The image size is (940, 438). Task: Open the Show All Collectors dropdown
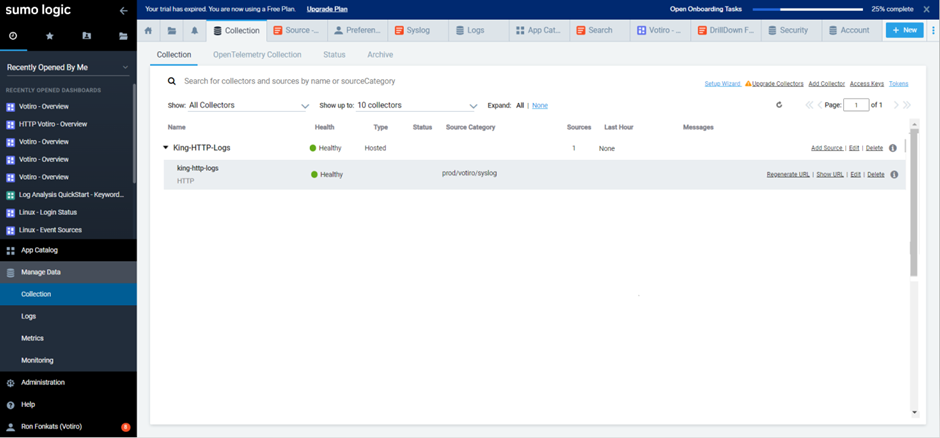248,105
